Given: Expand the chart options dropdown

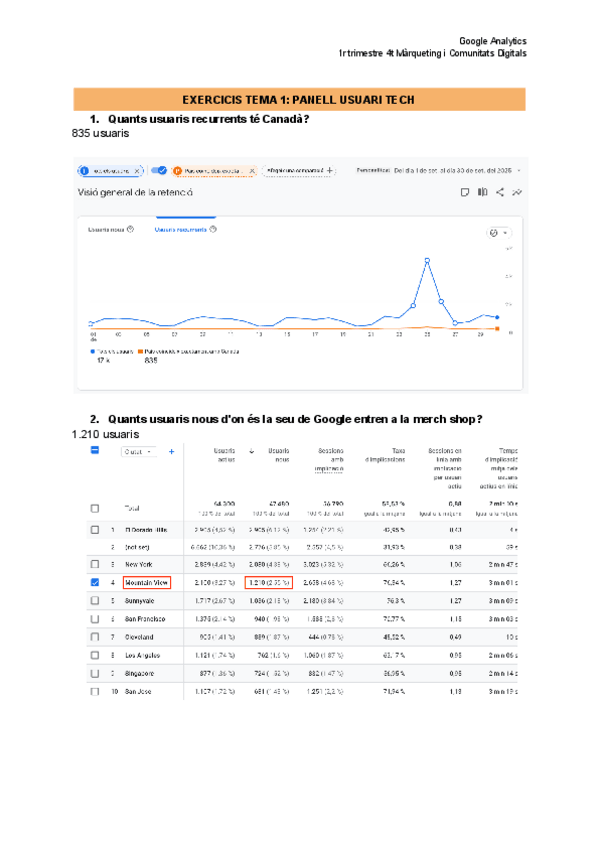Looking at the screenshot, I should pyautogui.click(x=496, y=232).
